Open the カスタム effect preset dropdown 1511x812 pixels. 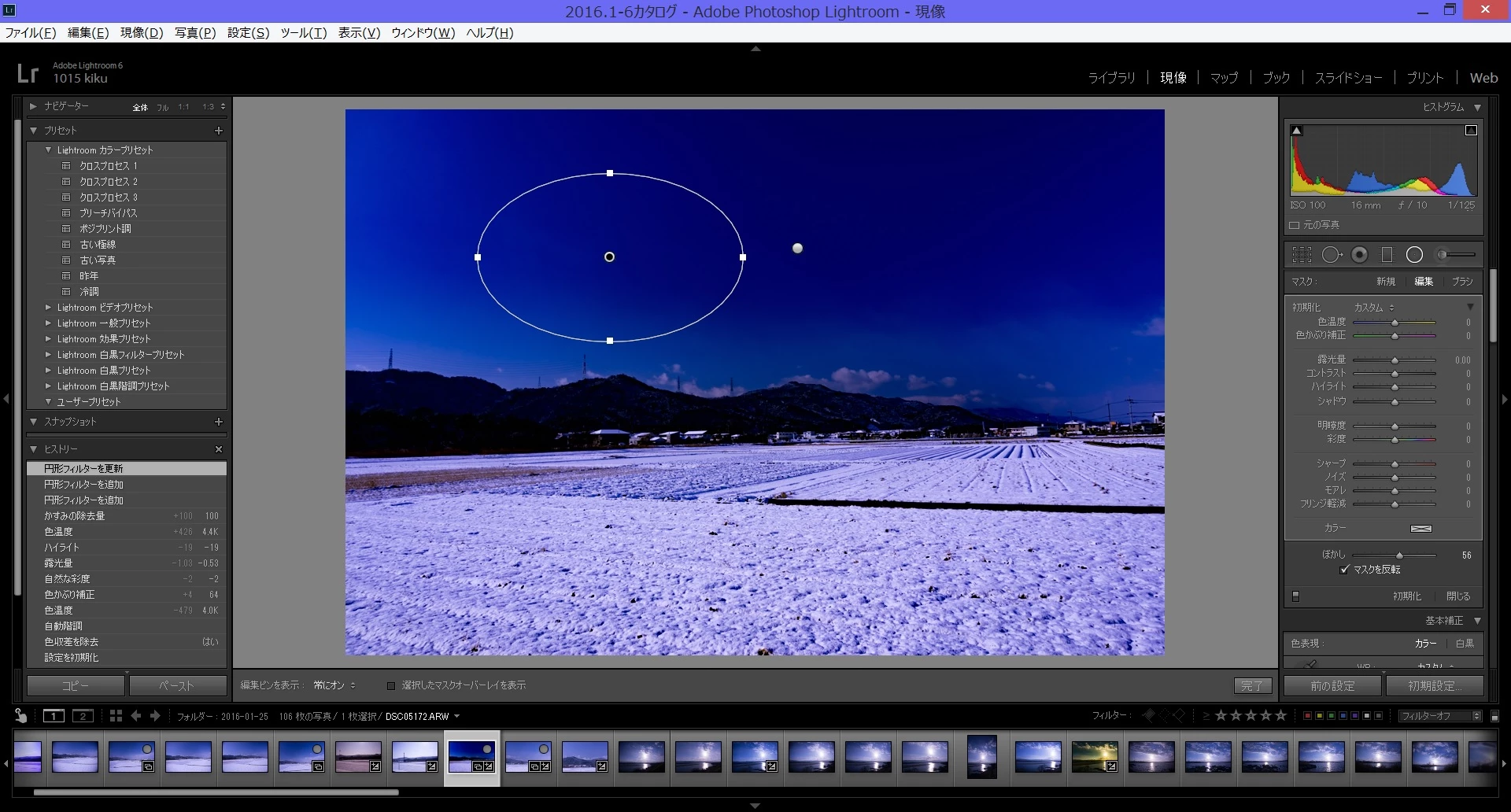[x=1374, y=308]
